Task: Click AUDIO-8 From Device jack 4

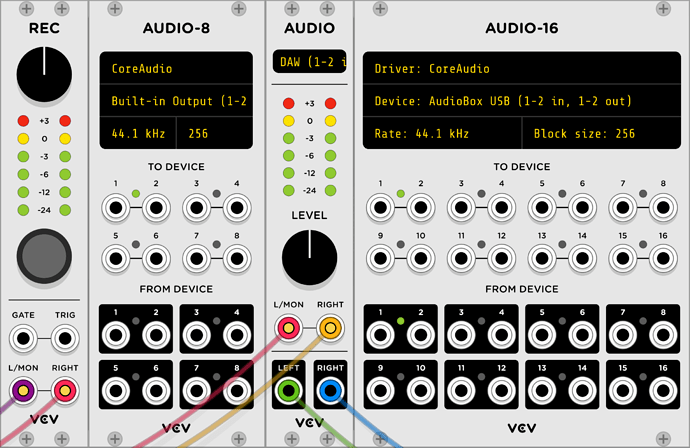Action: tap(237, 336)
